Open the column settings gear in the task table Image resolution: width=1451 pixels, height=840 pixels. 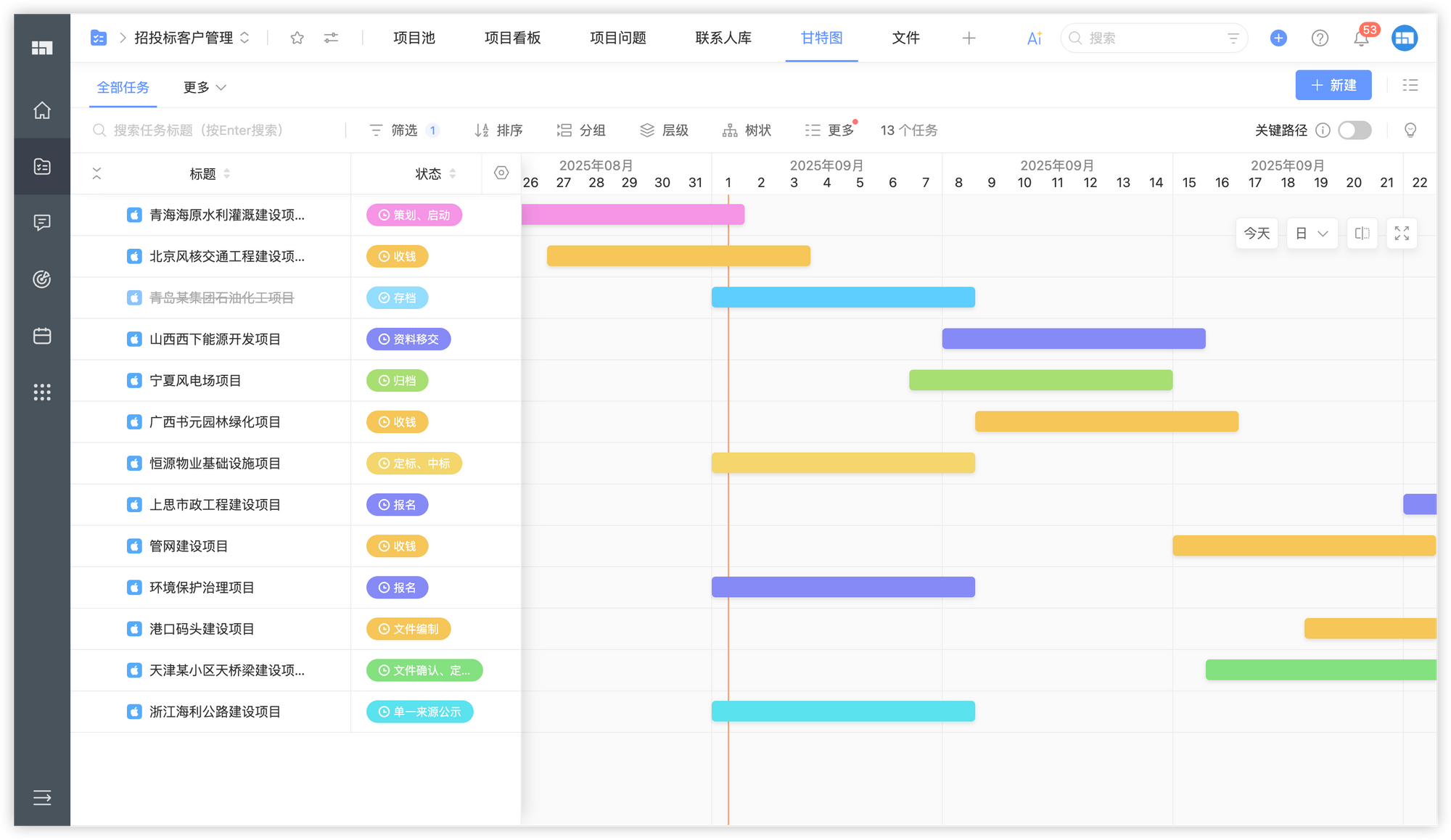[501, 173]
